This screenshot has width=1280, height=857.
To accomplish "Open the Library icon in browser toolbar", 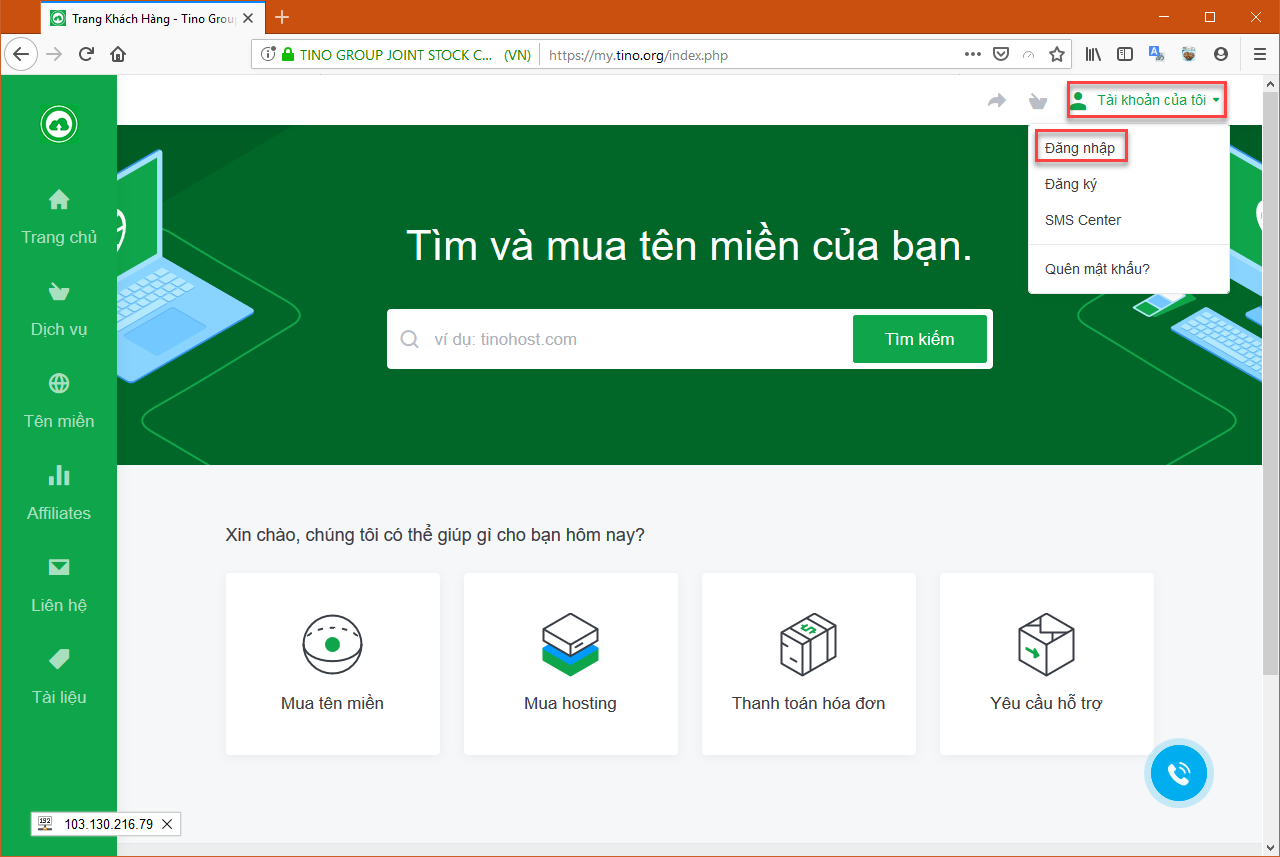I will tap(1094, 54).
